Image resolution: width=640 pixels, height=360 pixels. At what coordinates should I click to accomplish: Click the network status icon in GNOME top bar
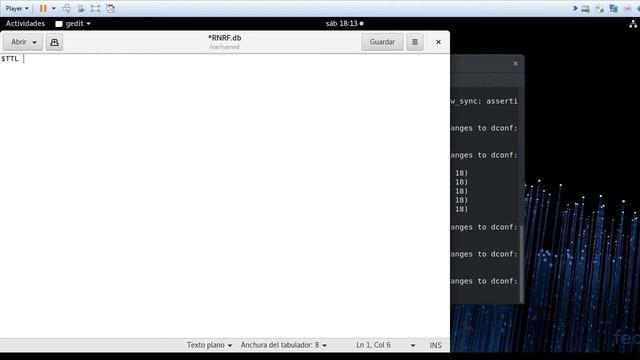(x=633, y=24)
